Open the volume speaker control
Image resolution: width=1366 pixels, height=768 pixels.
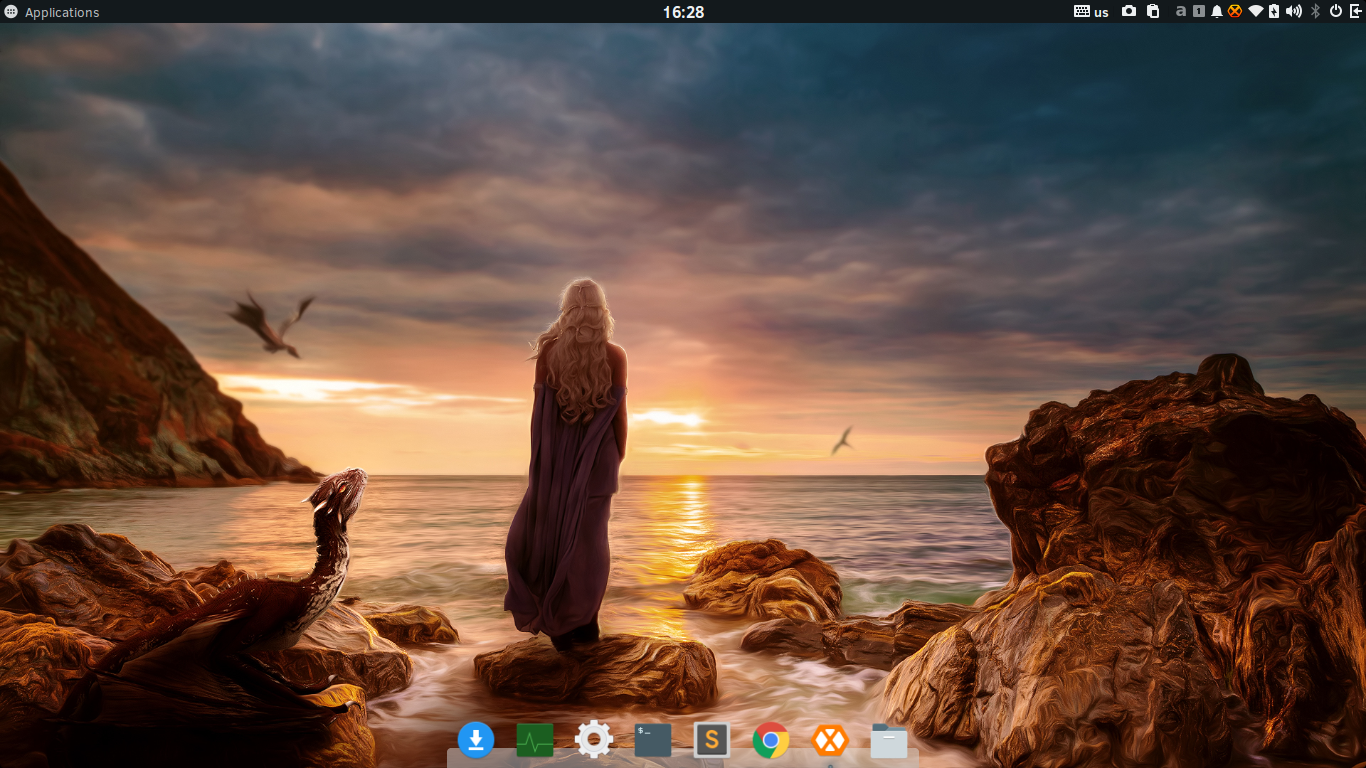tap(1294, 11)
